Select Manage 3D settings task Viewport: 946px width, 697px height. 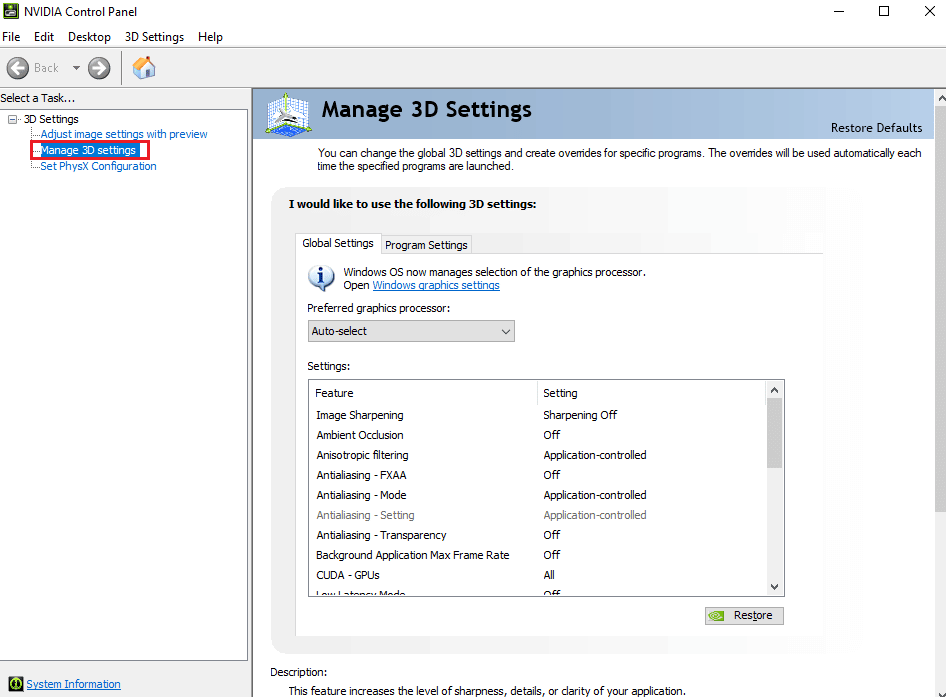coord(88,150)
